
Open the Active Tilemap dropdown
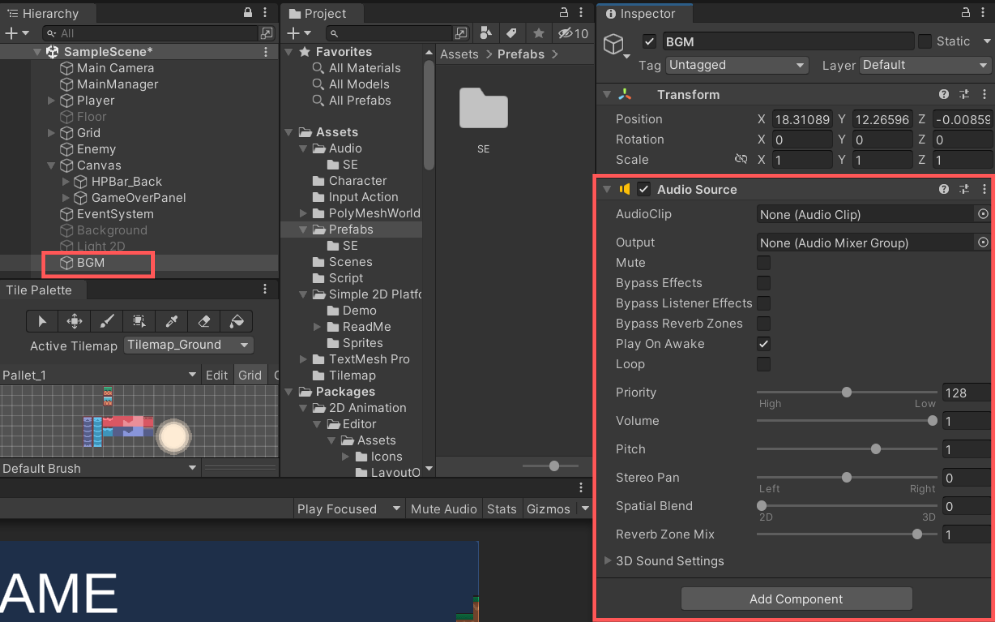tap(188, 345)
